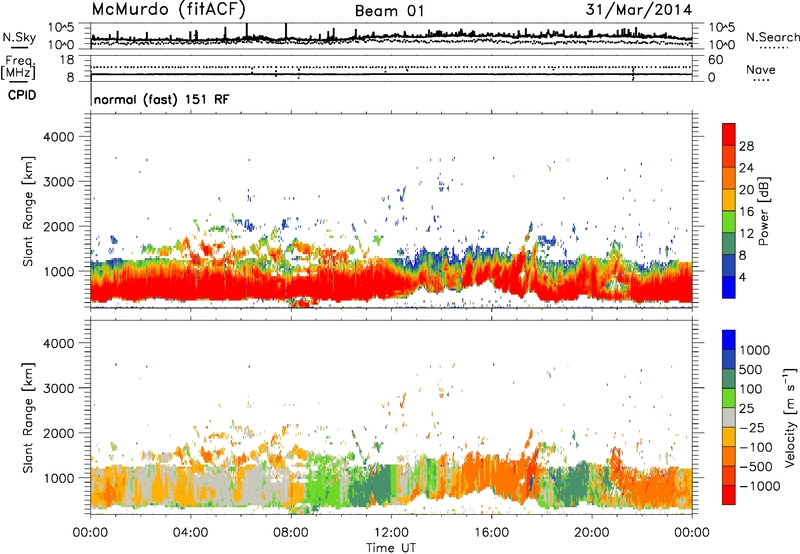800x554 pixels.
Task: Click the 'McMurdo (fitACF)' title text
Action: coord(168,9)
